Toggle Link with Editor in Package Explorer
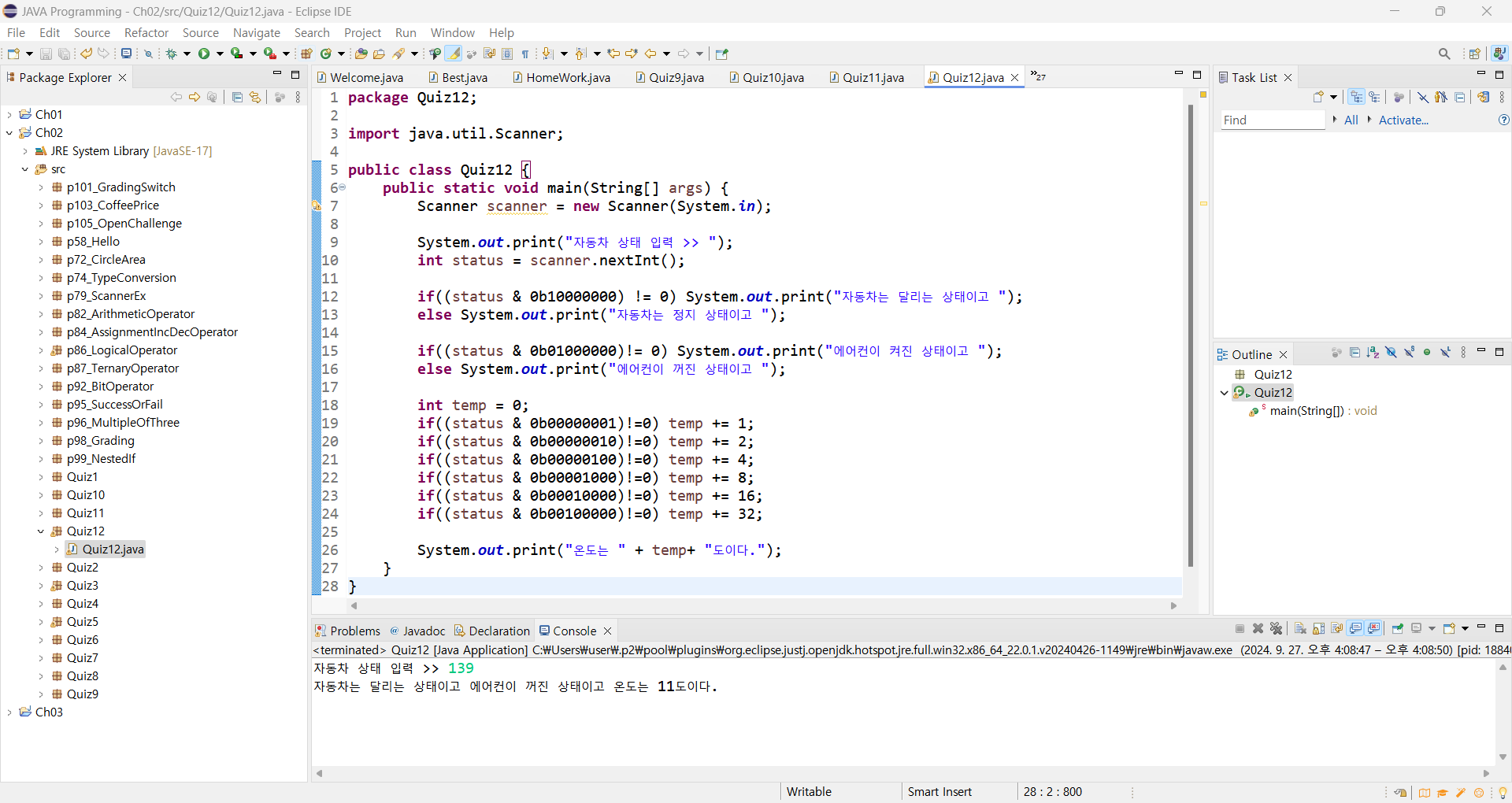1512x803 pixels. pos(255,97)
